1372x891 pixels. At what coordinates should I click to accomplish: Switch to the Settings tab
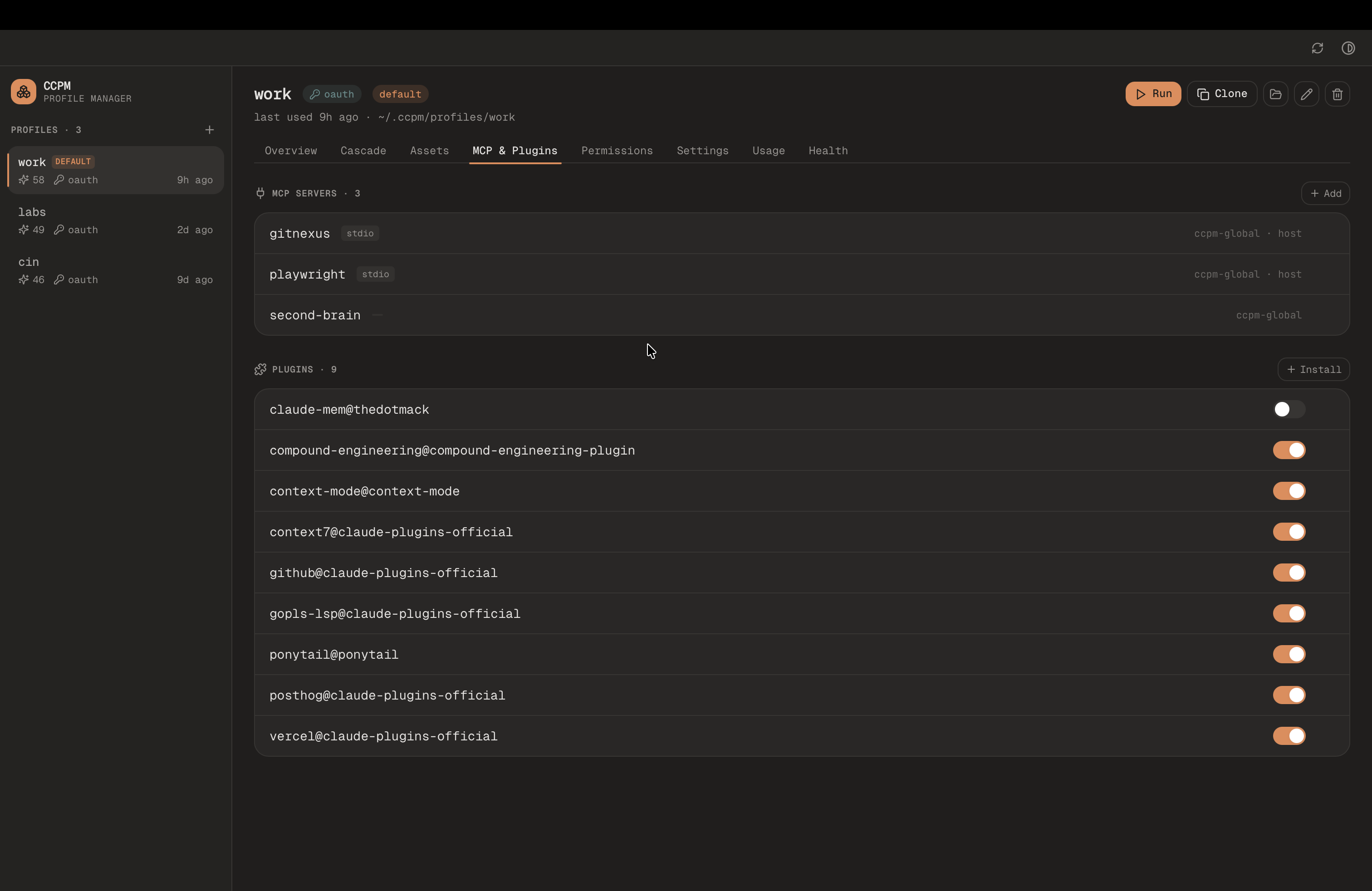tap(703, 151)
